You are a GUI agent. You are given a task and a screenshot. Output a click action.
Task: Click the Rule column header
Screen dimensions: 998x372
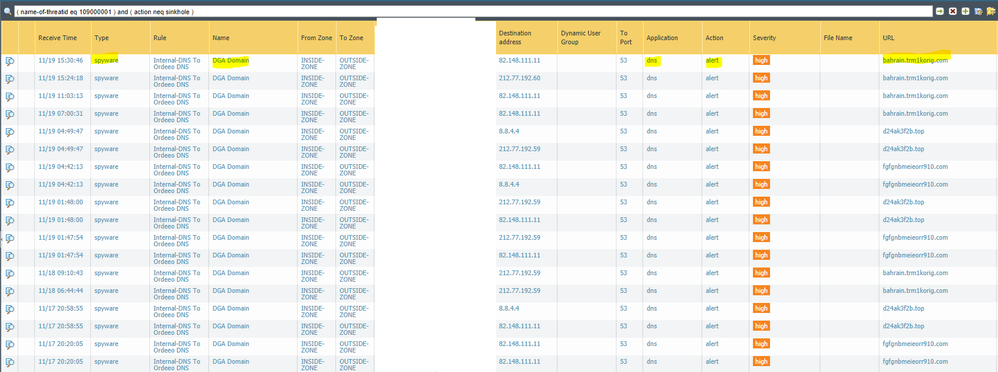pyautogui.click(x=179, y=38)
